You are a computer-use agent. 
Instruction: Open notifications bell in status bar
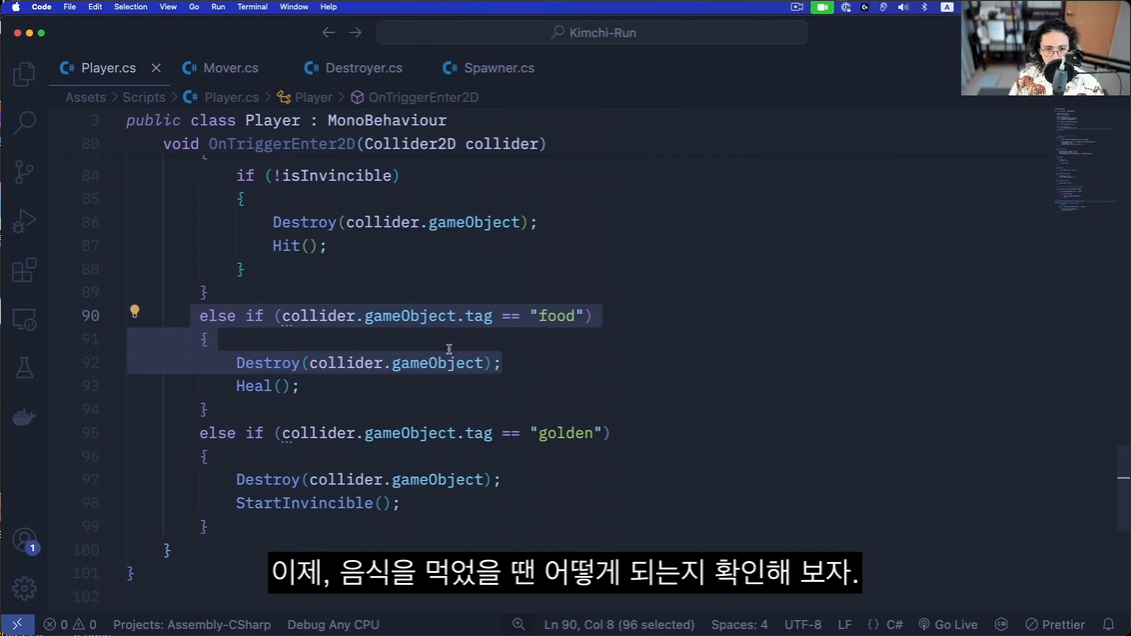(x=1109, y=624)
